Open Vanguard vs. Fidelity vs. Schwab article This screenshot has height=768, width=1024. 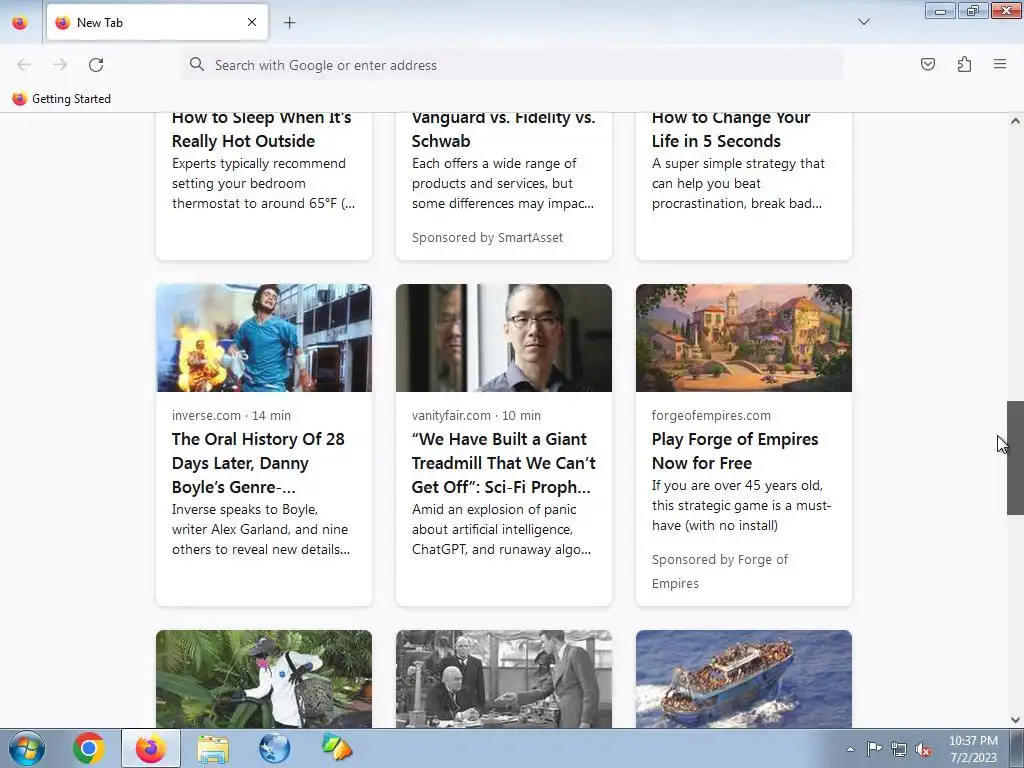point(504,129)
